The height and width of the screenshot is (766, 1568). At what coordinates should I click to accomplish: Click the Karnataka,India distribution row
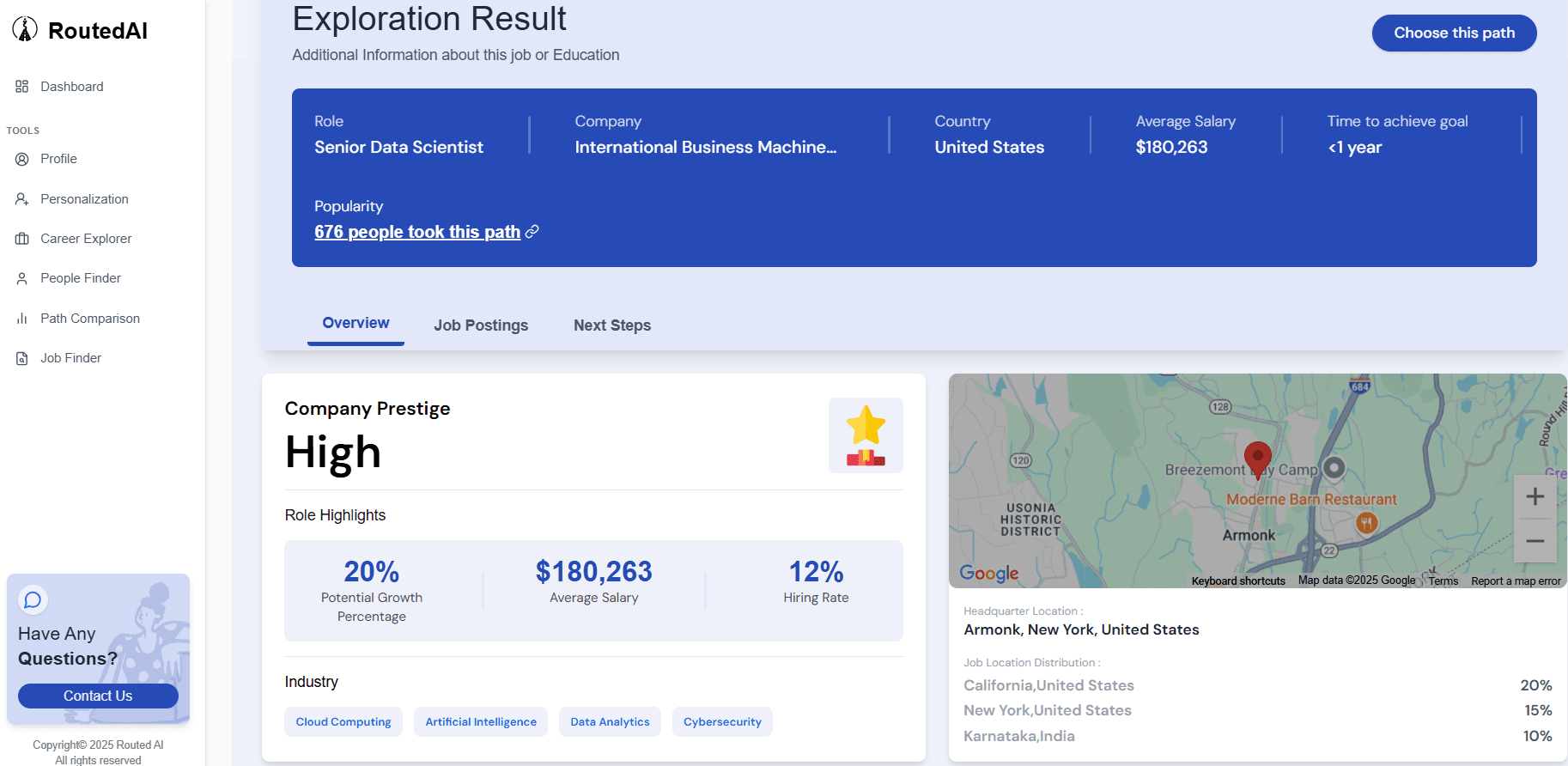click(1257, 736)
